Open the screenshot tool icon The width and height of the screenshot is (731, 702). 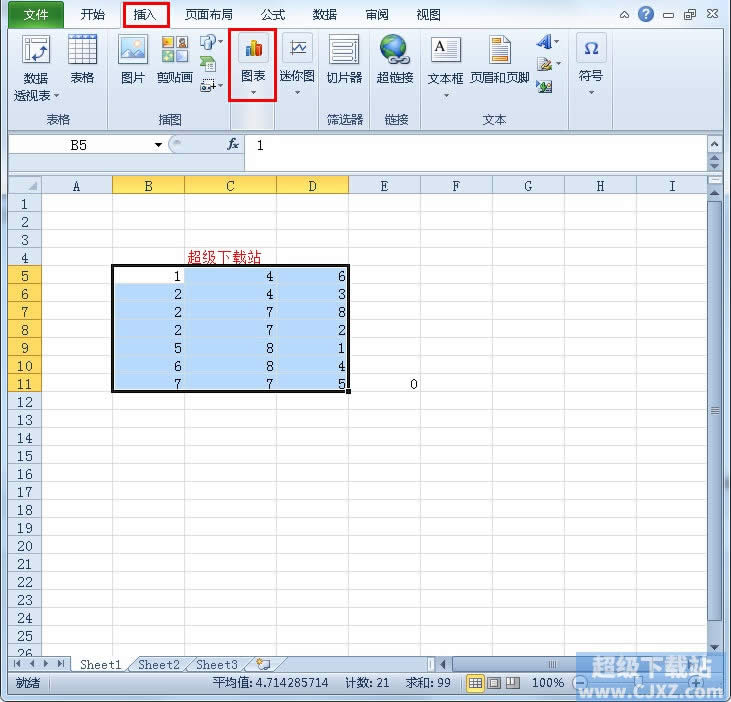click(x=207, y=85)
